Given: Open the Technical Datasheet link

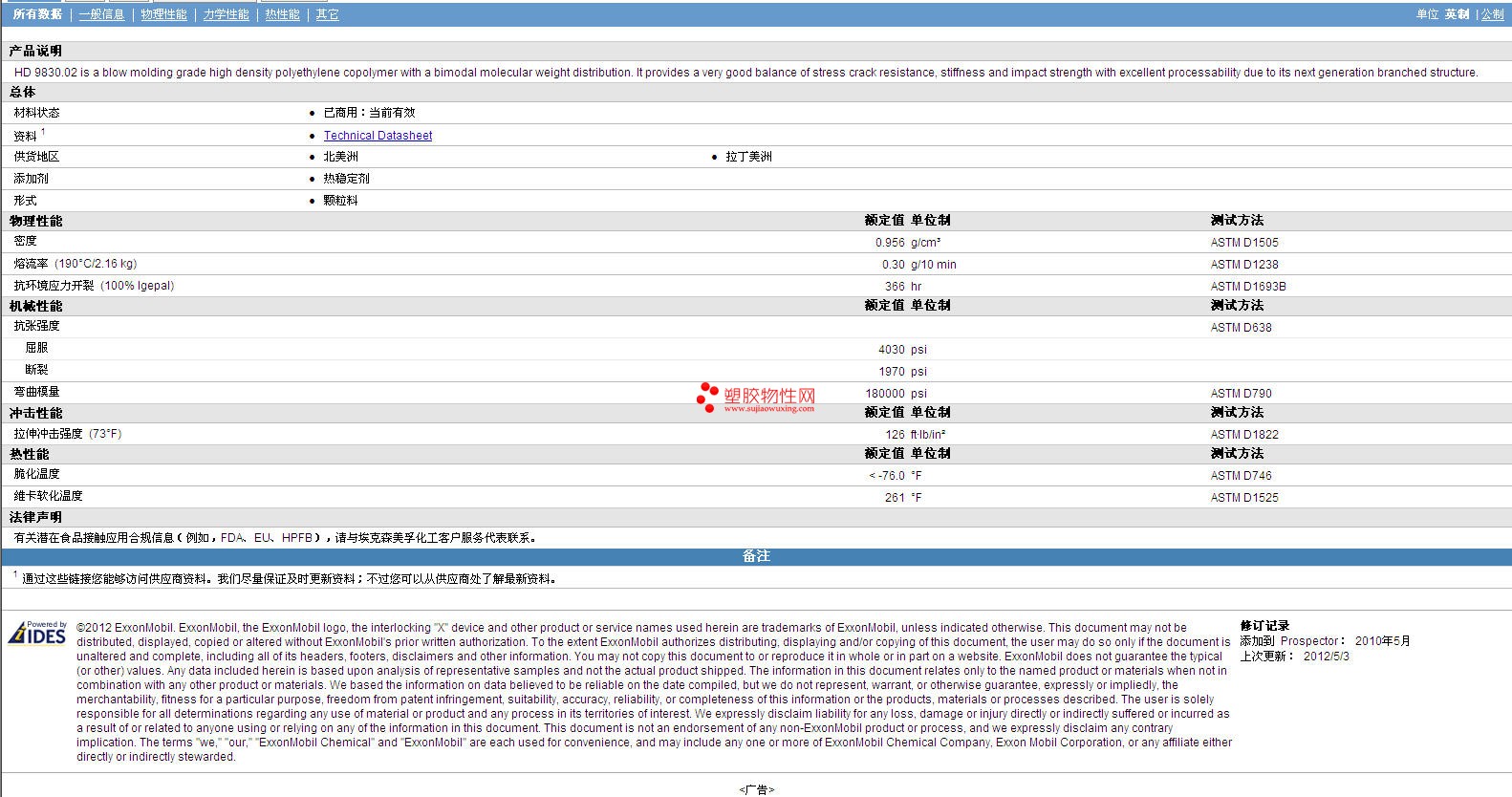Looking at the screenshot, I should [x=378, y=136].
